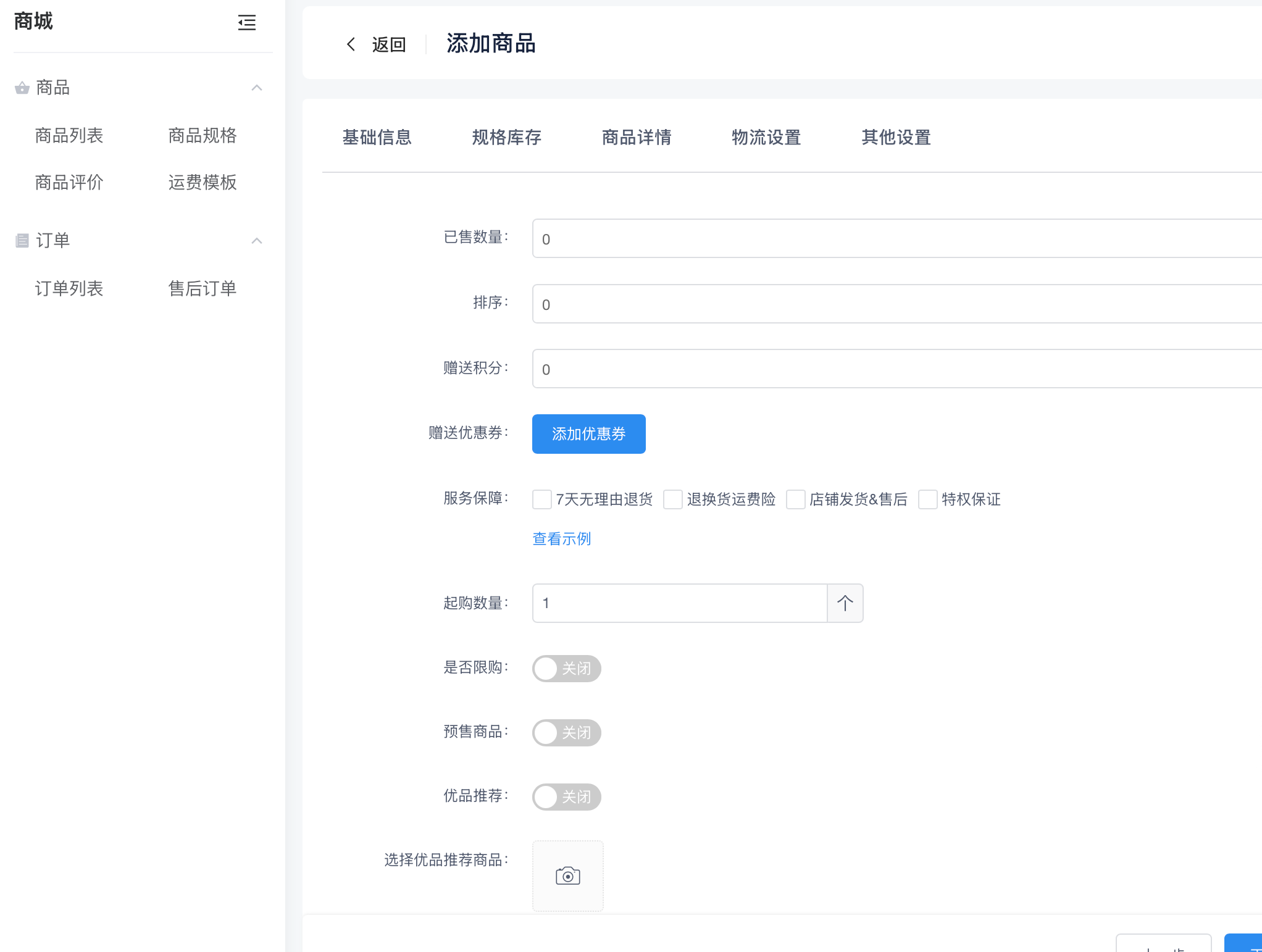Viewport: 1262px width, 952px height.
Task: Enable the 预售商品 toggle
Action: (566, 732)
